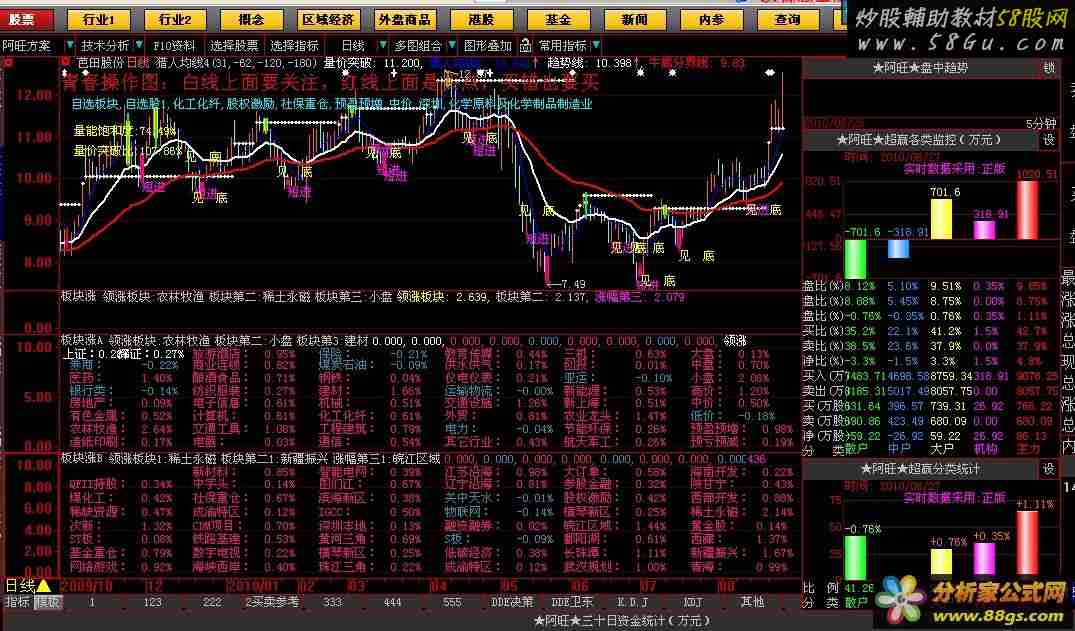Open the 行业1 sector category
Image resolution: width=1075 pixels, height=631 pixels.
98,20
